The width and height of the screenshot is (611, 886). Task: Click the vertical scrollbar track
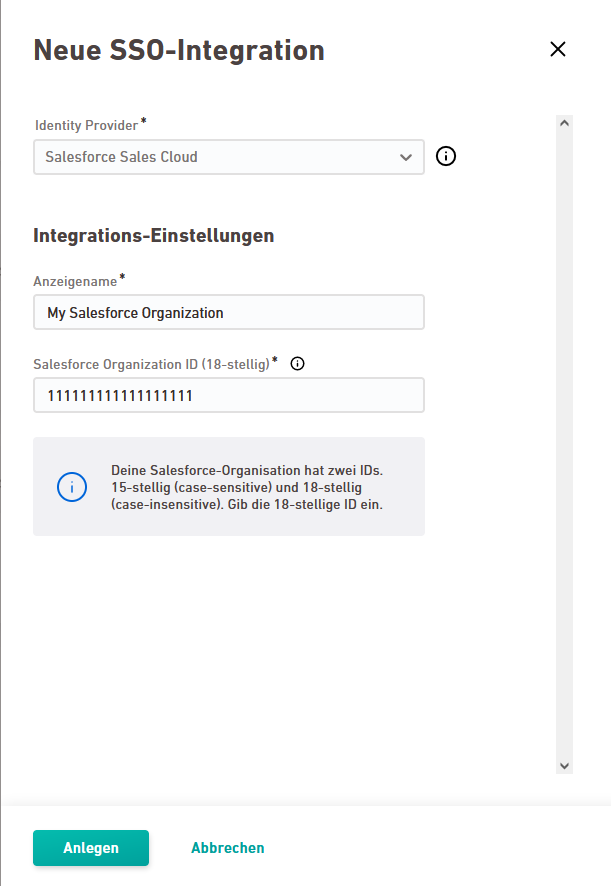click(564, 445)
